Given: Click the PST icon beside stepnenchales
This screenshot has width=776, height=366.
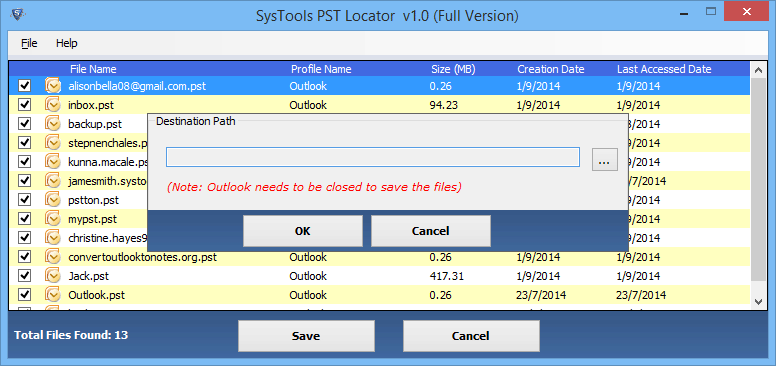Looking at the screenshot, I should click(x=53, y=143).
